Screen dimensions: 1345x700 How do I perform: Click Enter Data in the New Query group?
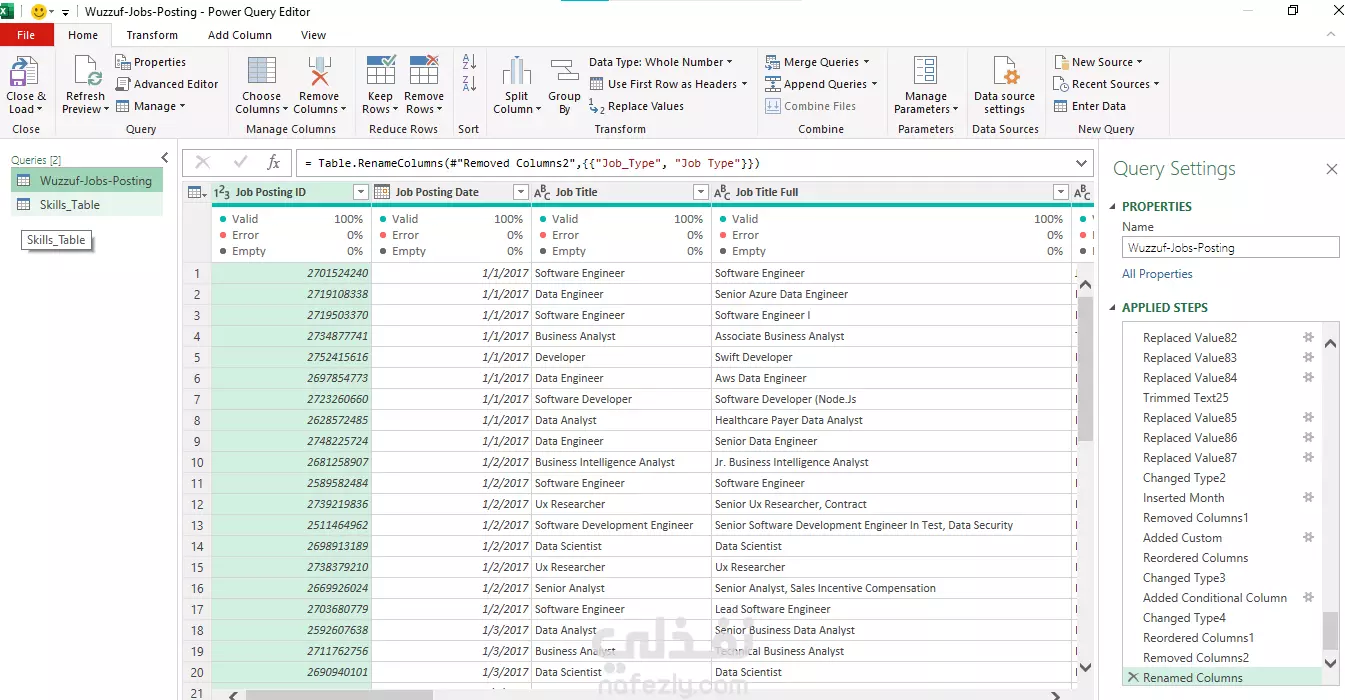point(1090,106)
